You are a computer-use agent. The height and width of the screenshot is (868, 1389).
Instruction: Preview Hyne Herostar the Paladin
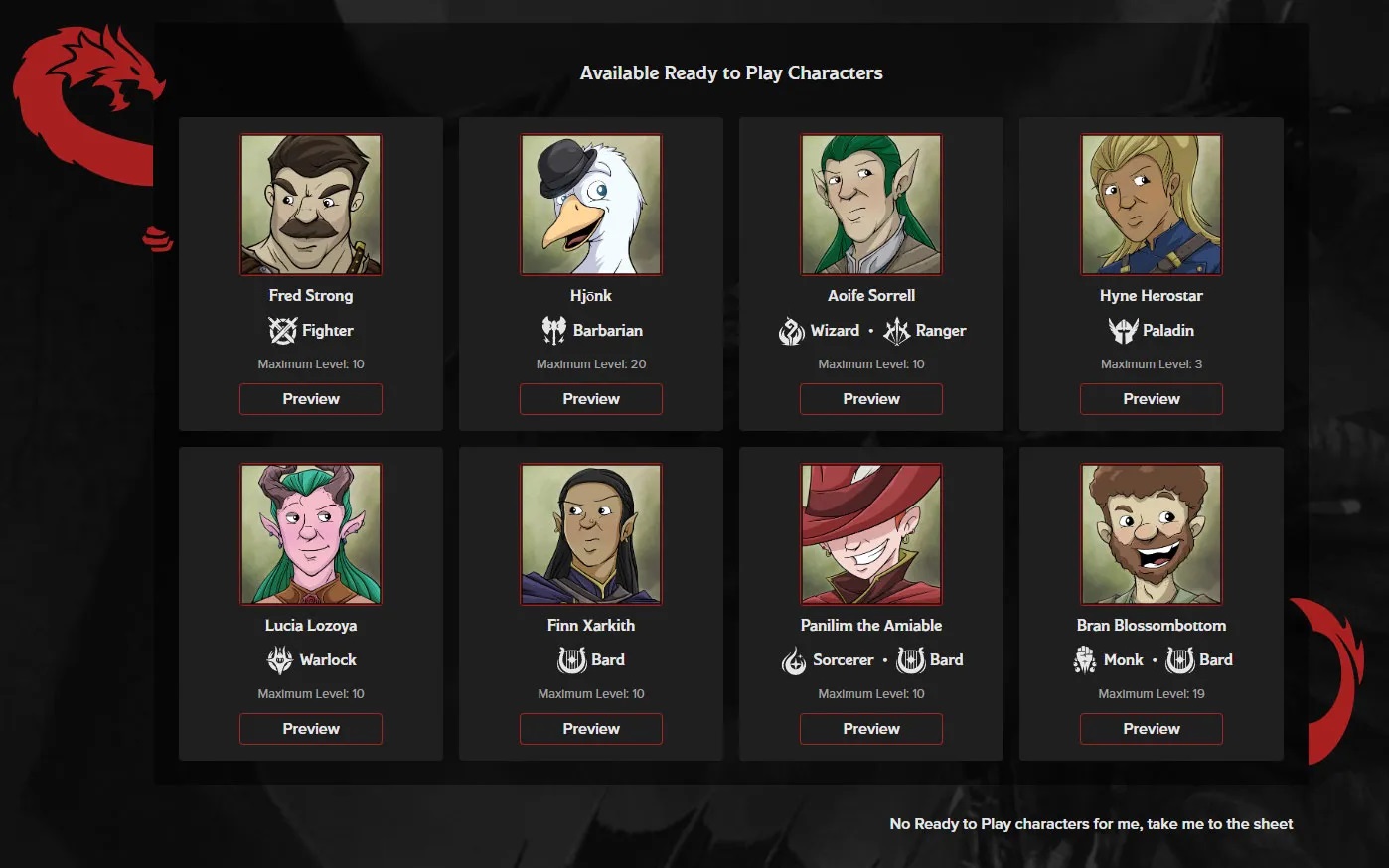coord(1152,399)
